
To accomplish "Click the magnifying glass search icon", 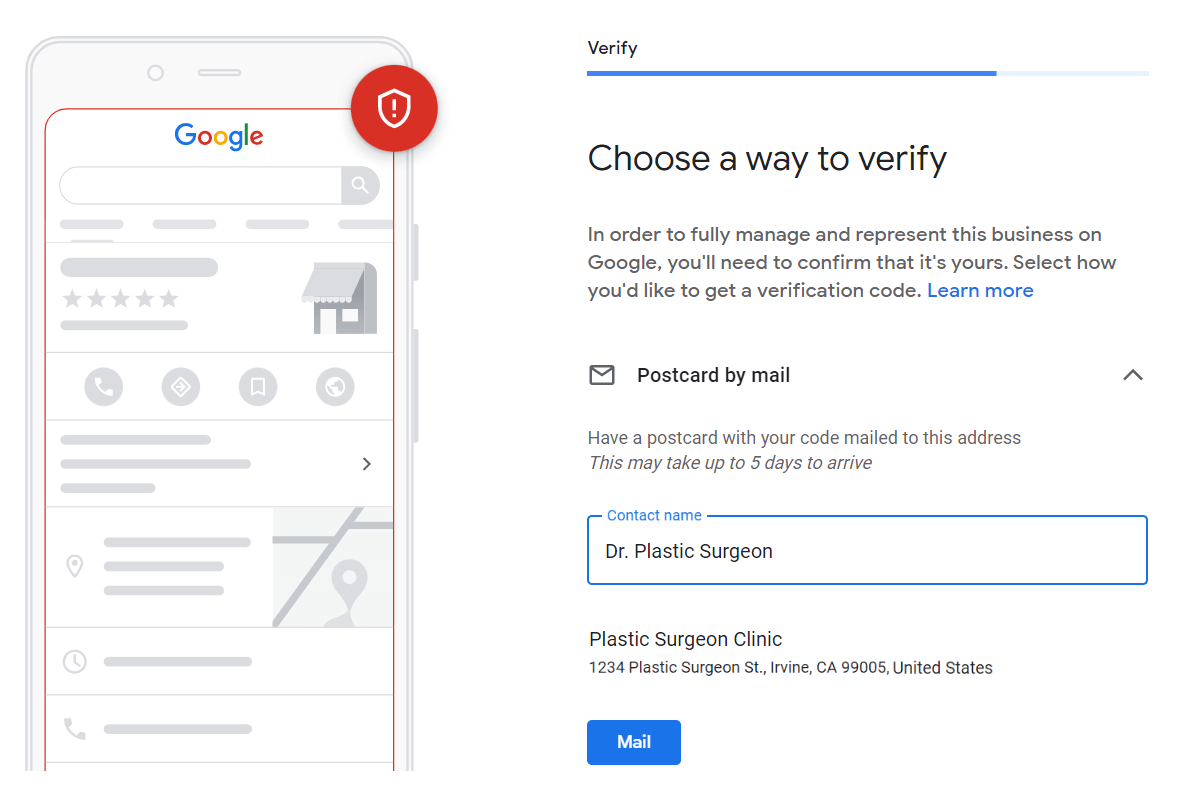I will pos(359,185).
